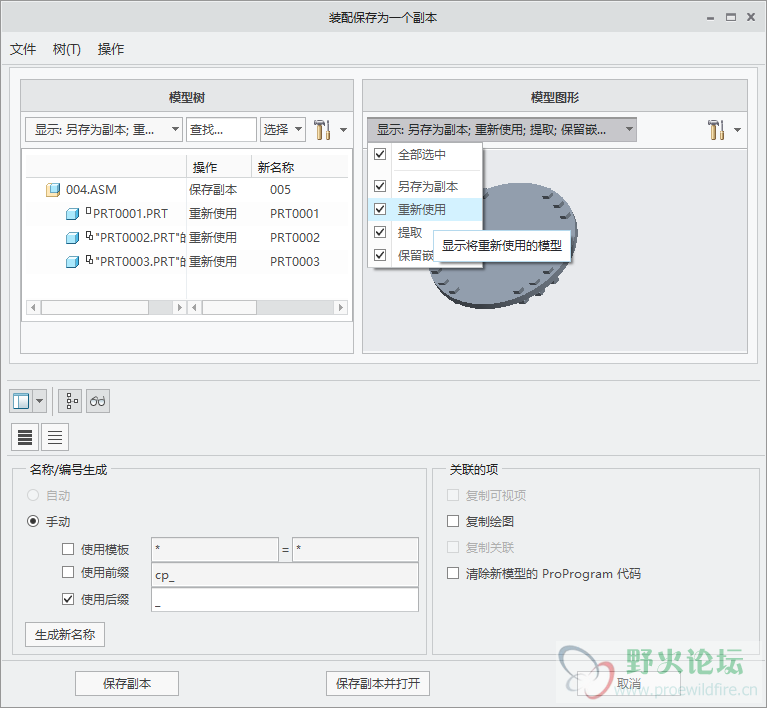Screen dimensions: 767x708
Task: Open model graphics 显示 filter dropdown
Action: [502, 130]
